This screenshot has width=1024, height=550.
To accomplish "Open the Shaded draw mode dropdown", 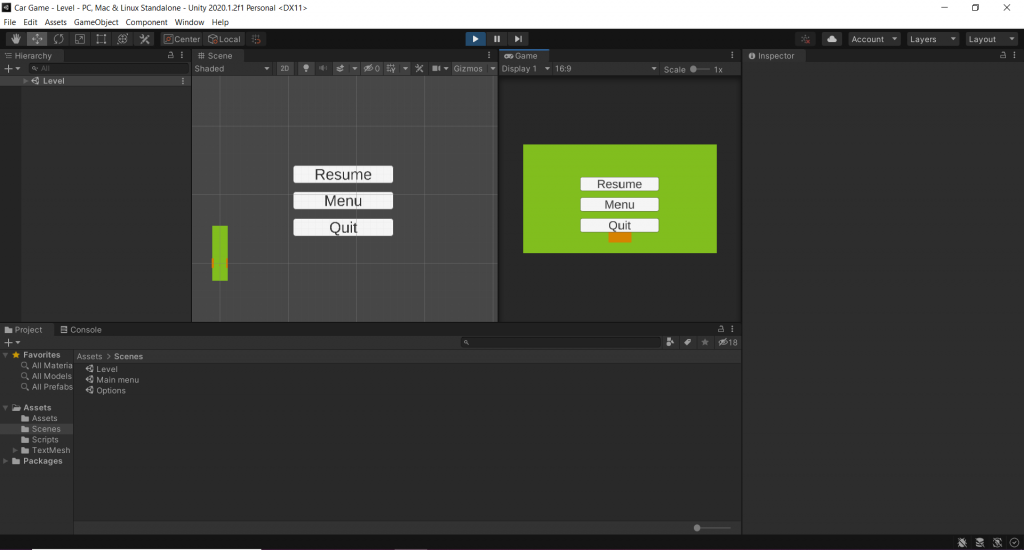I will point(232,69).
